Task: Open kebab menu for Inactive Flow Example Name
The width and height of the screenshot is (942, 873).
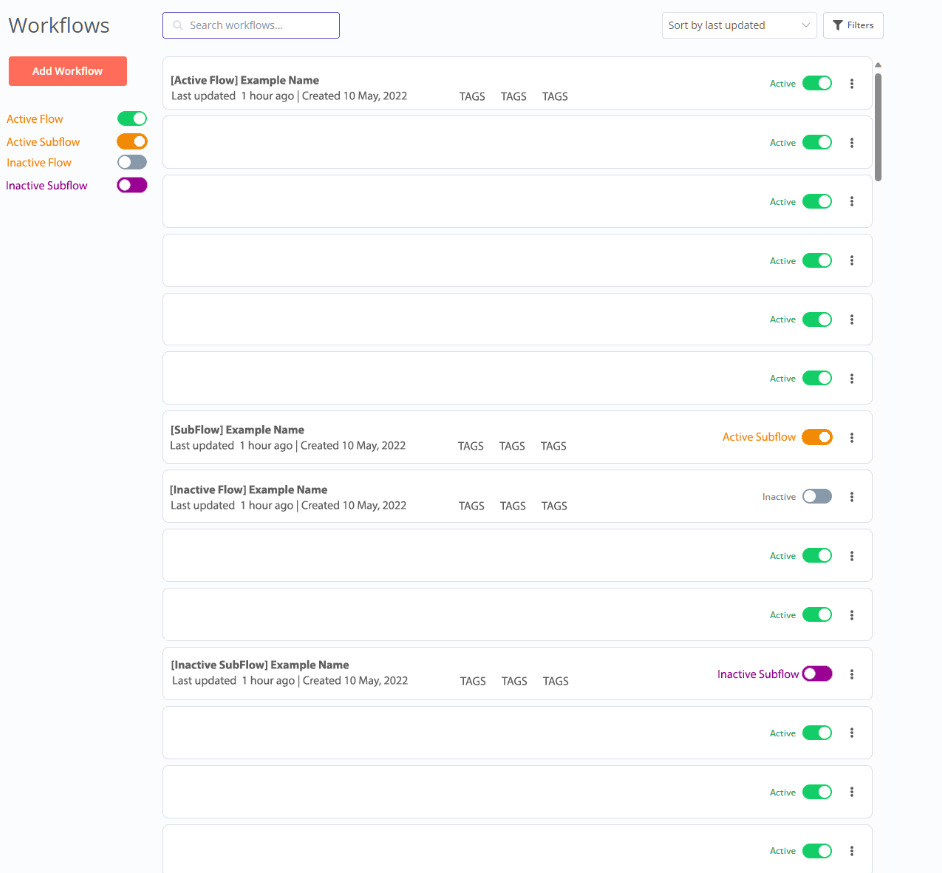Action: (x=852, y=497)
